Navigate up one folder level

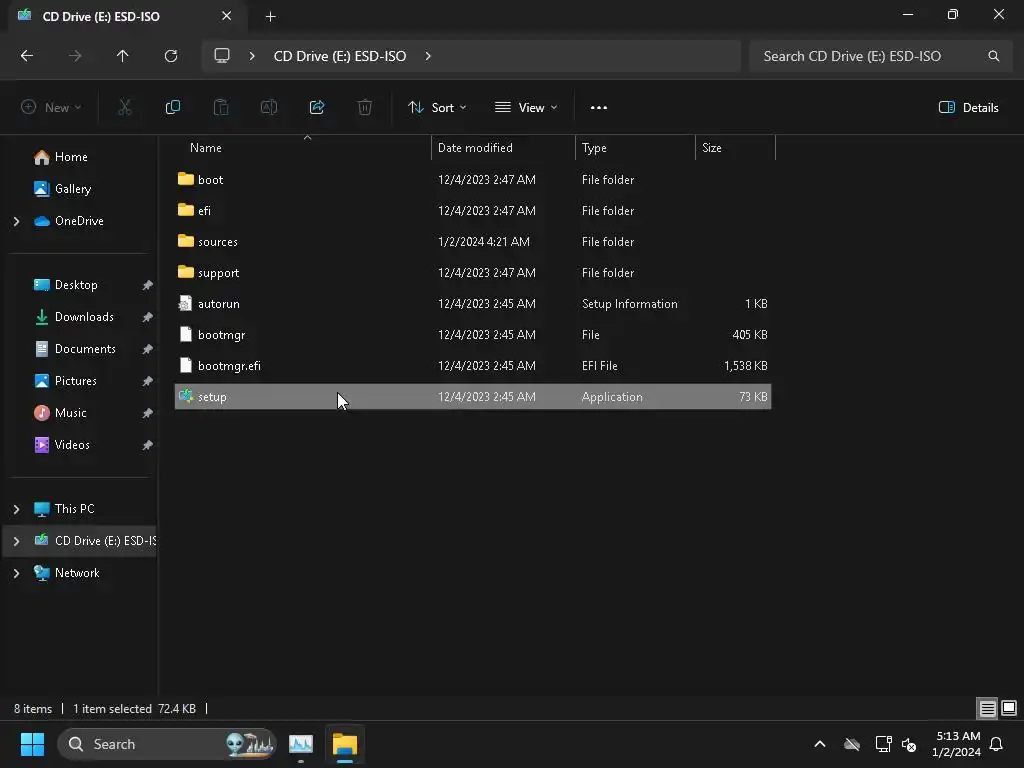(x=122, y=56)
